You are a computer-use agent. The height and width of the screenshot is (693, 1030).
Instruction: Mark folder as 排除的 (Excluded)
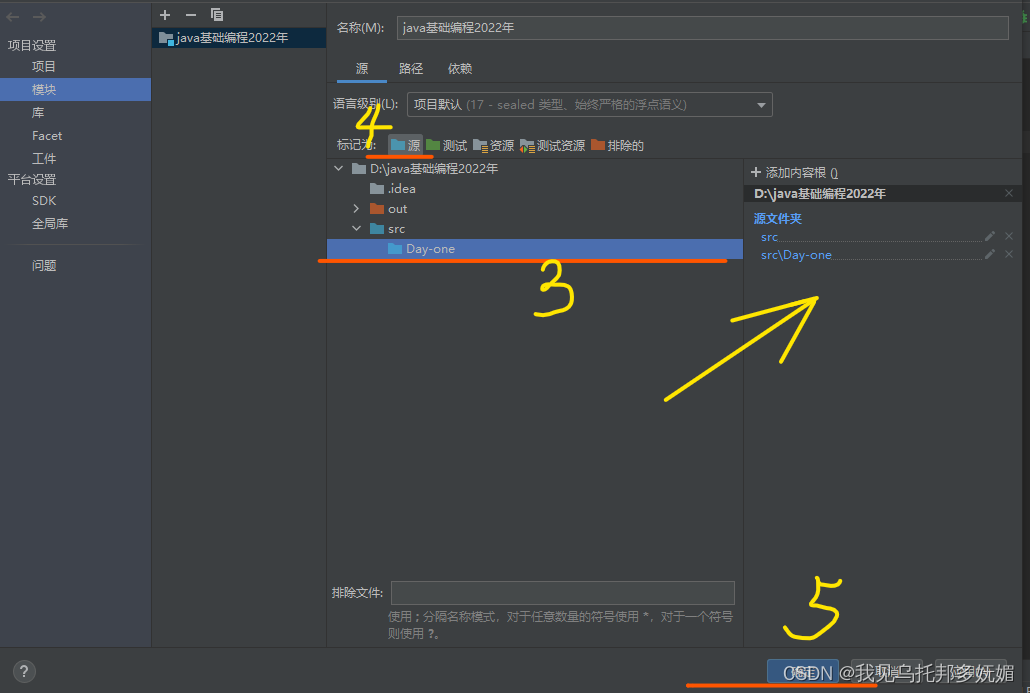(617, 145)
